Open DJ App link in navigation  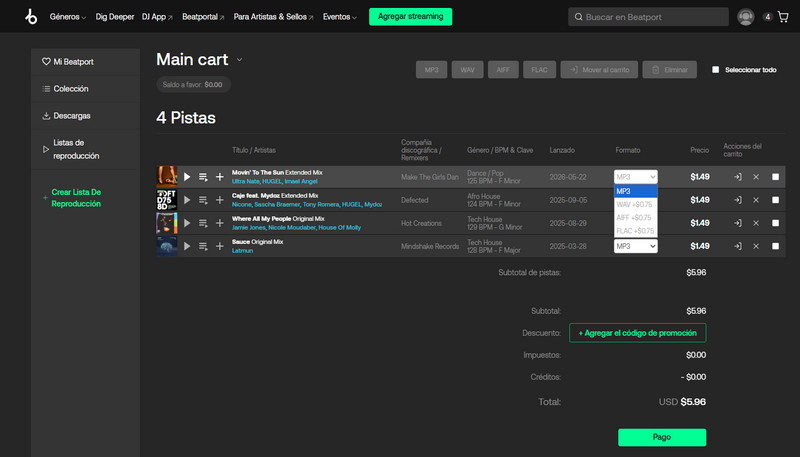(x=157, y=17)
